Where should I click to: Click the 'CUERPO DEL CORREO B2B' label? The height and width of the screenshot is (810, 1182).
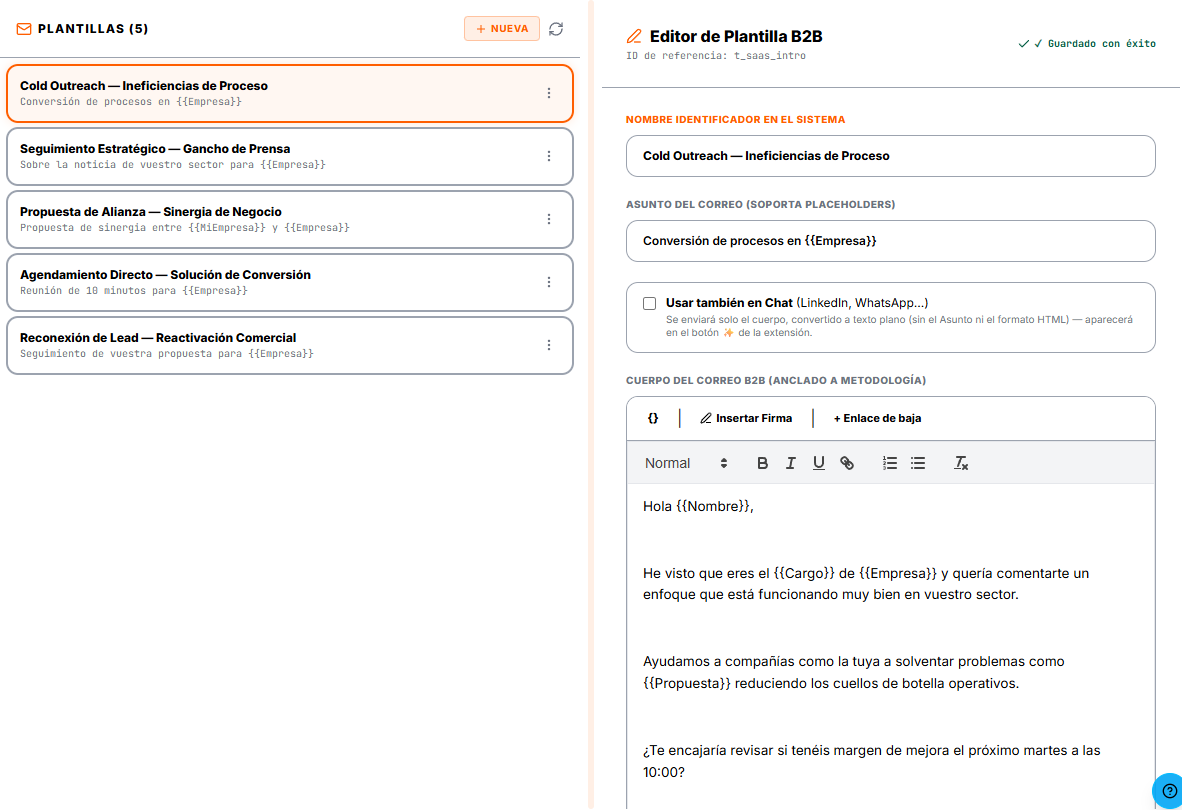point(776,381)
